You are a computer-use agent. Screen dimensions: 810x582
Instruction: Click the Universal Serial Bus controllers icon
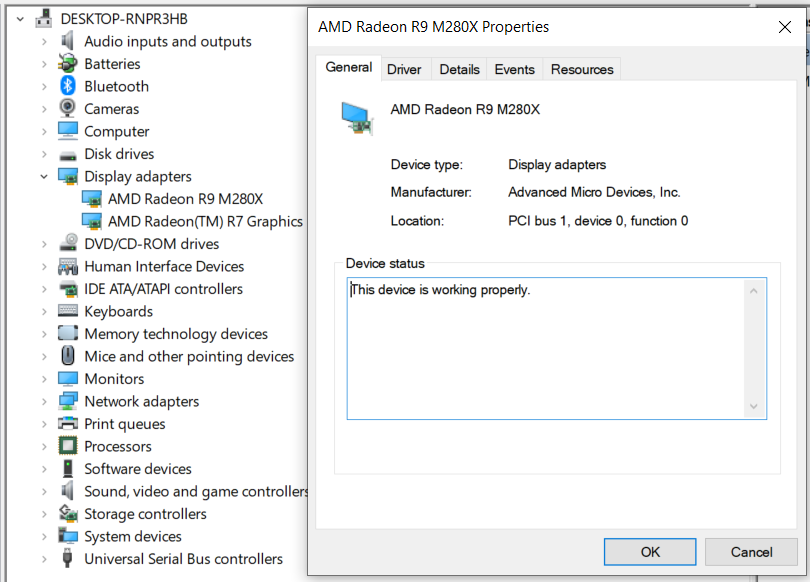pos(68,559)
